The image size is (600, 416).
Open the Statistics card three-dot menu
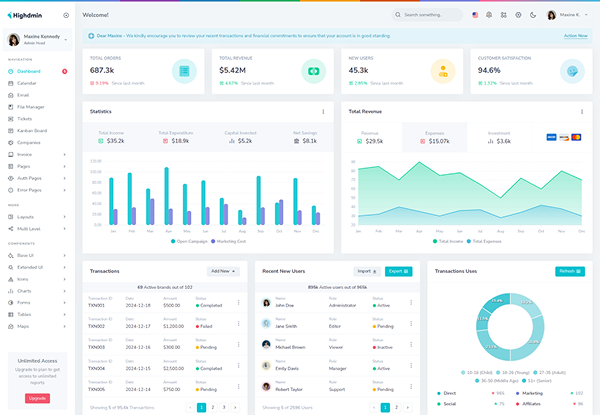[x=323, y=112]
